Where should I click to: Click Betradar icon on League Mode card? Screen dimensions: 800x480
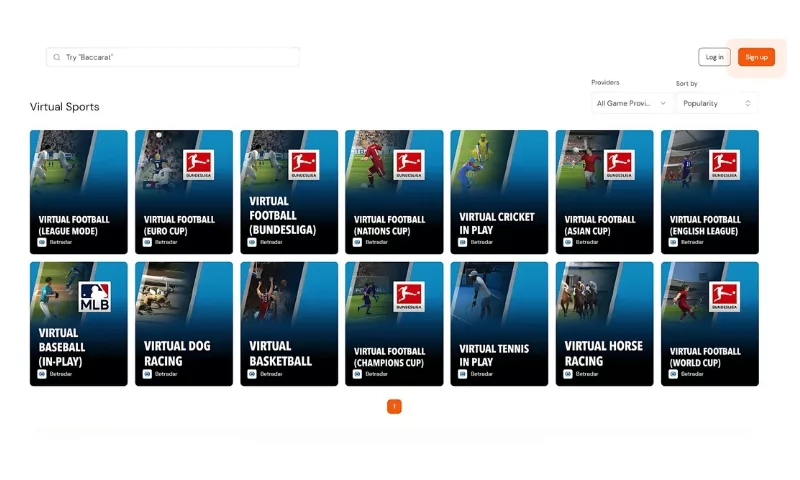tap(42, 242)
